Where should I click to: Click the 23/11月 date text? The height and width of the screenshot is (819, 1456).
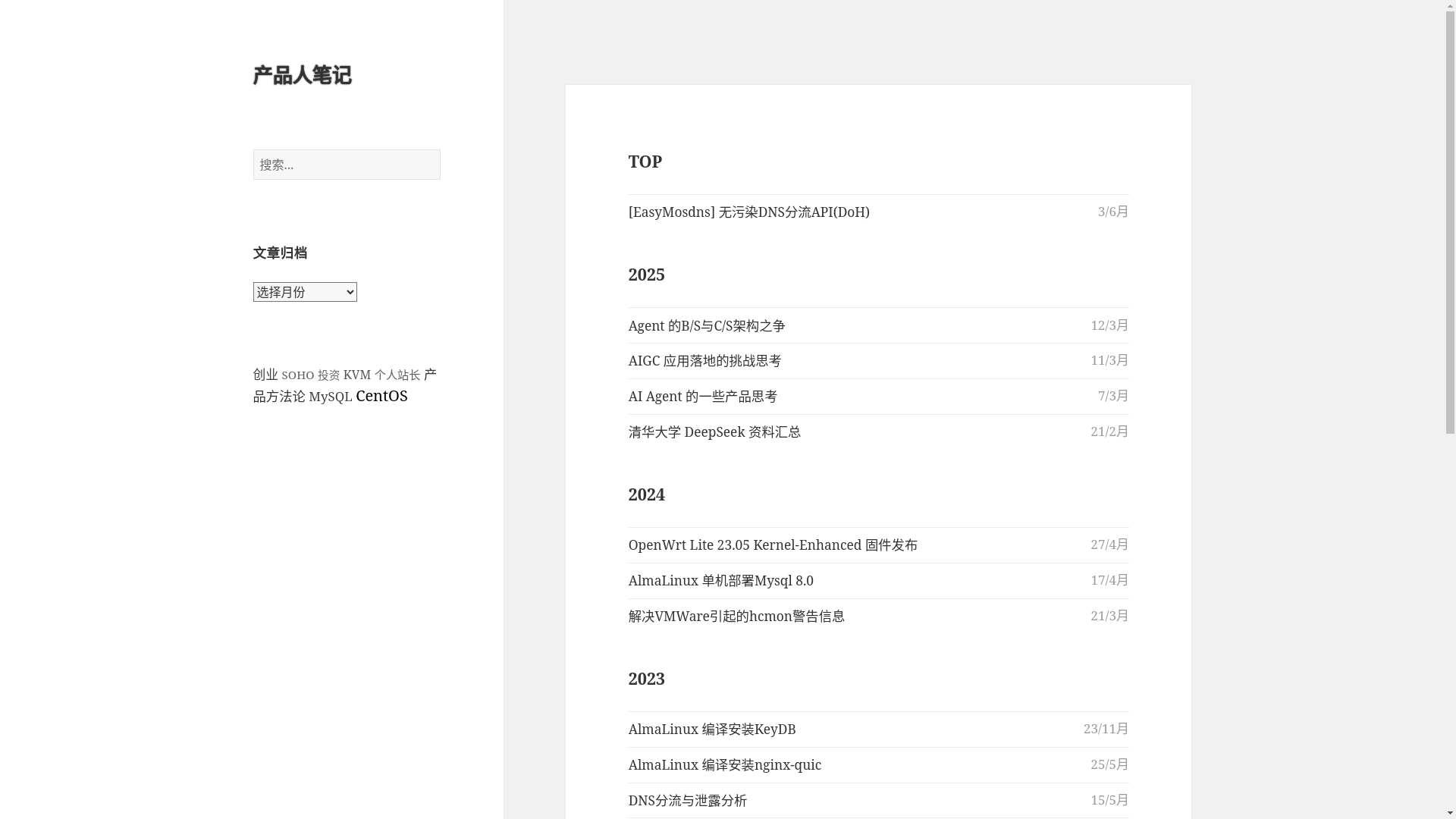1106,729
